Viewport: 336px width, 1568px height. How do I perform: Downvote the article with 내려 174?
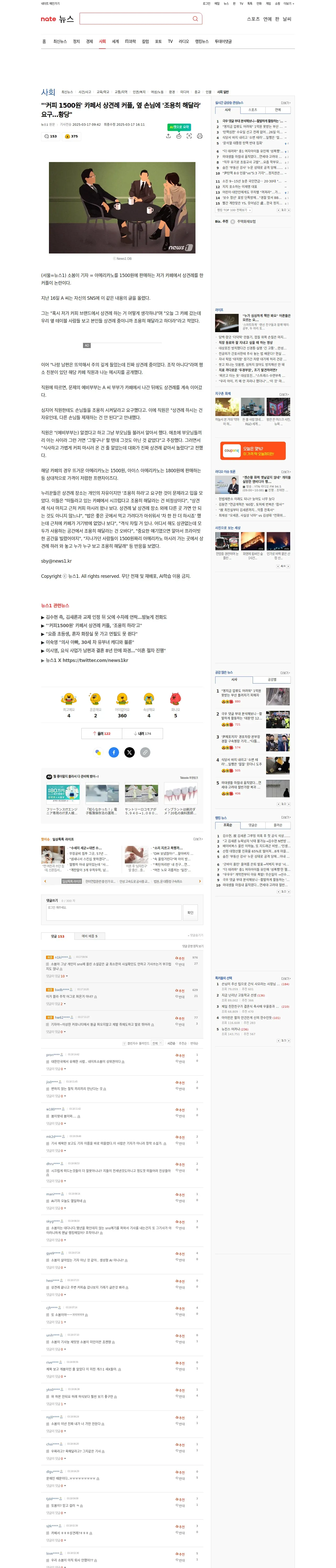point(143,734)
